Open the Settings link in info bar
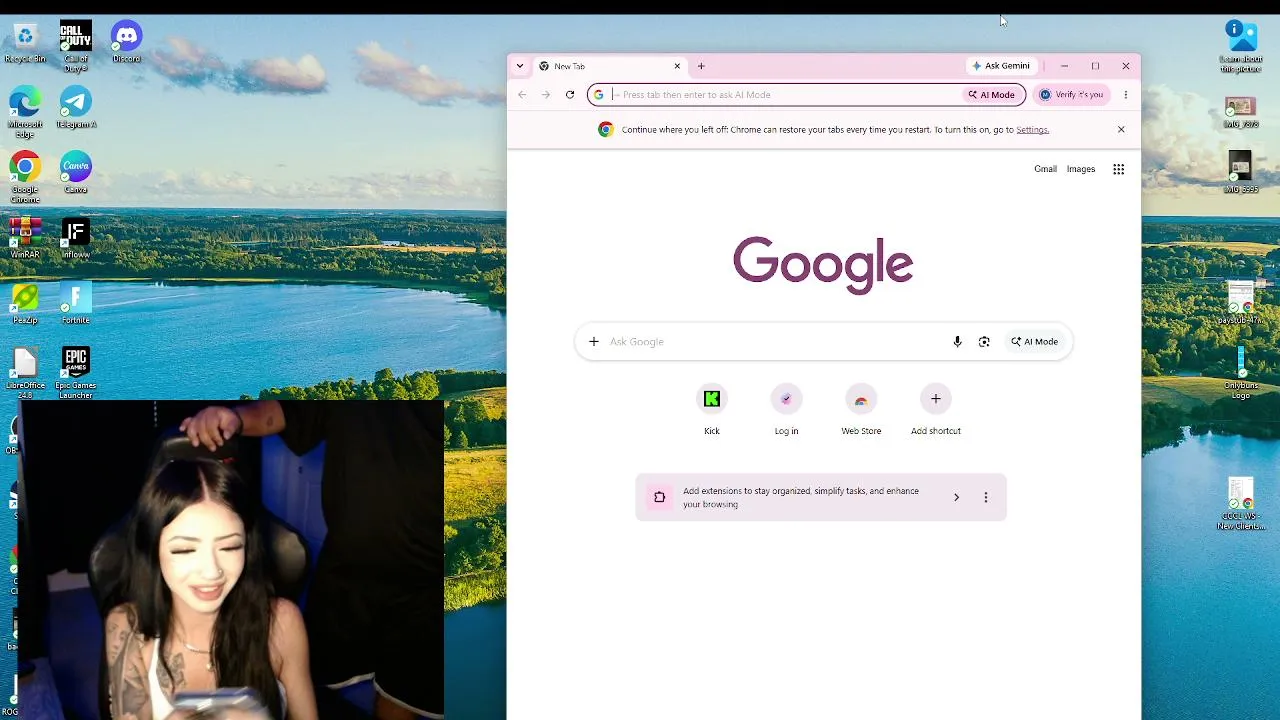This screenshot has height=720, width=1280. [1032, 130]
